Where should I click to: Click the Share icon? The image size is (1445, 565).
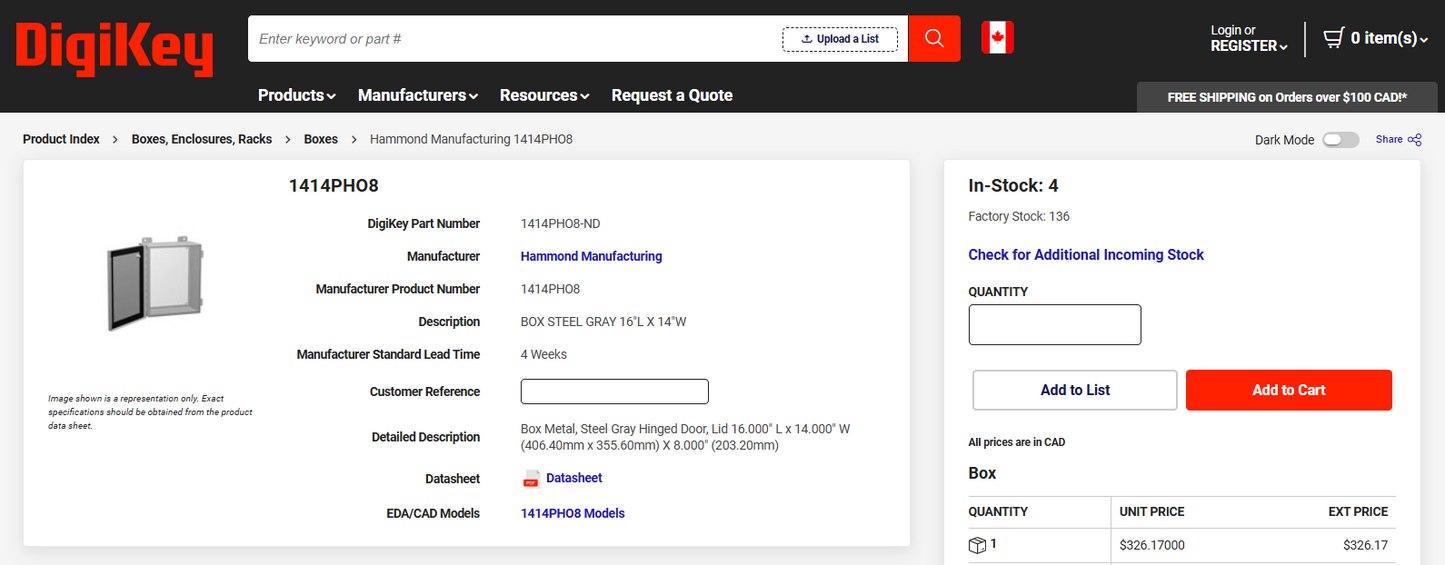click(1415, 140)
